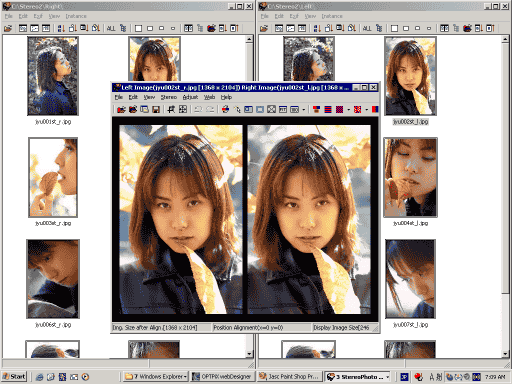Image resolution: width=512 pixels, height=384 pixels.
Task: Click the four-arrow alignment icon in stereo viewer
Action: pos(183,109)
